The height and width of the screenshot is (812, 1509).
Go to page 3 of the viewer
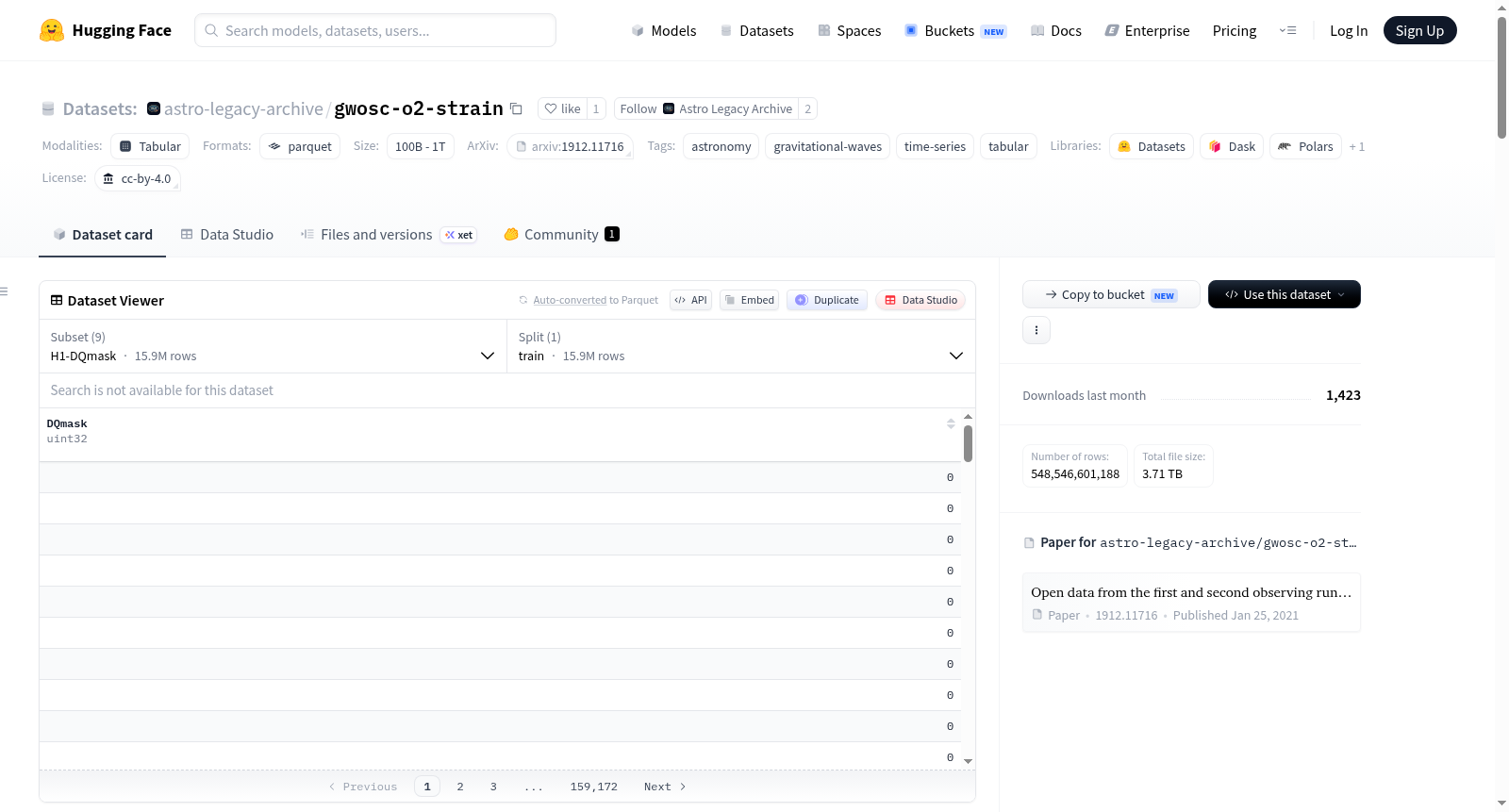493,787
